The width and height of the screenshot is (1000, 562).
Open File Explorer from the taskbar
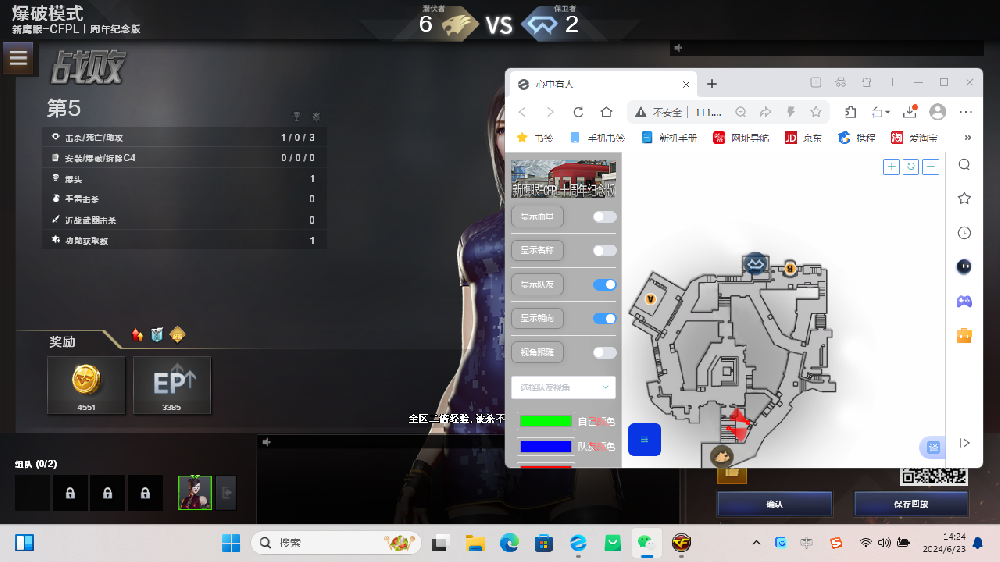[x=475, y=543]
